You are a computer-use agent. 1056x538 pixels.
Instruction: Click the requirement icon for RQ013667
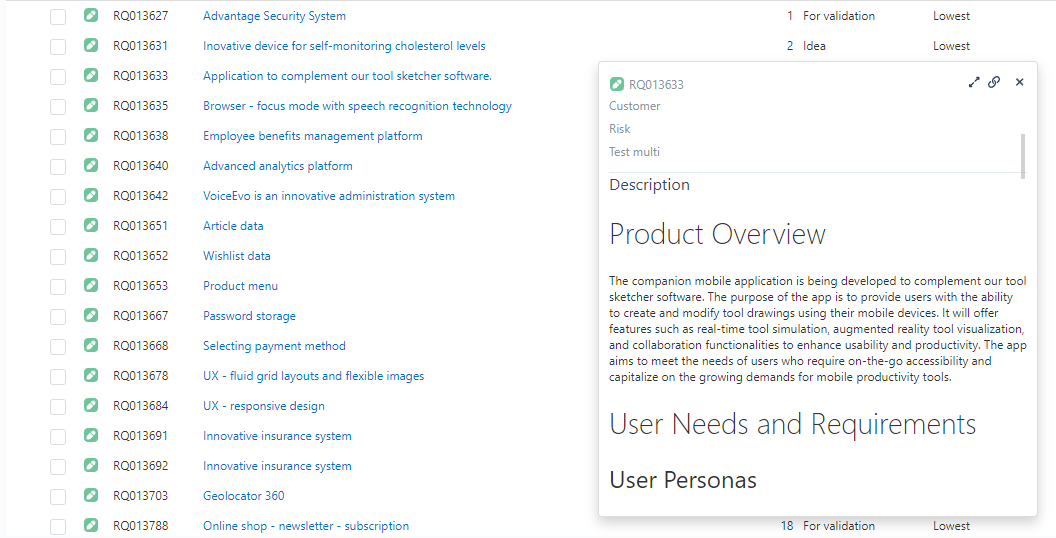tap(91, 316)
